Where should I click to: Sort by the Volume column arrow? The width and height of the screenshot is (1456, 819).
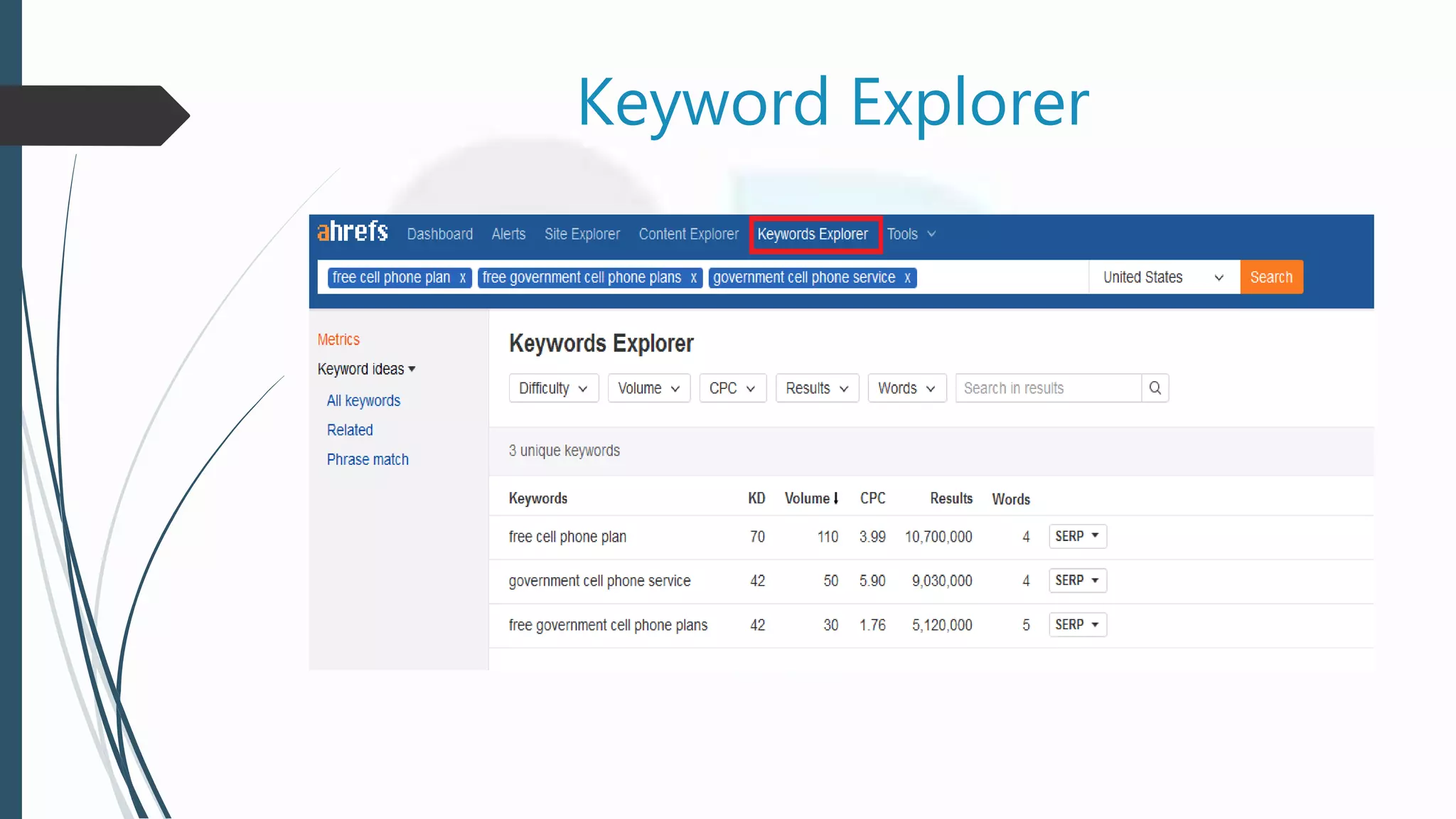click(x=836, y=498)
